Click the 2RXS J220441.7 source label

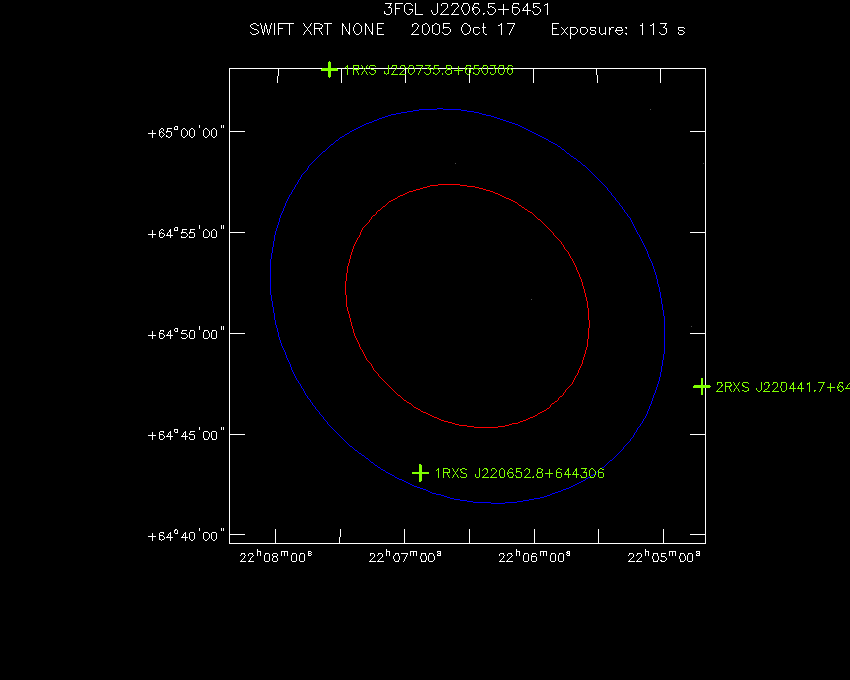click(x=782, y=387)
